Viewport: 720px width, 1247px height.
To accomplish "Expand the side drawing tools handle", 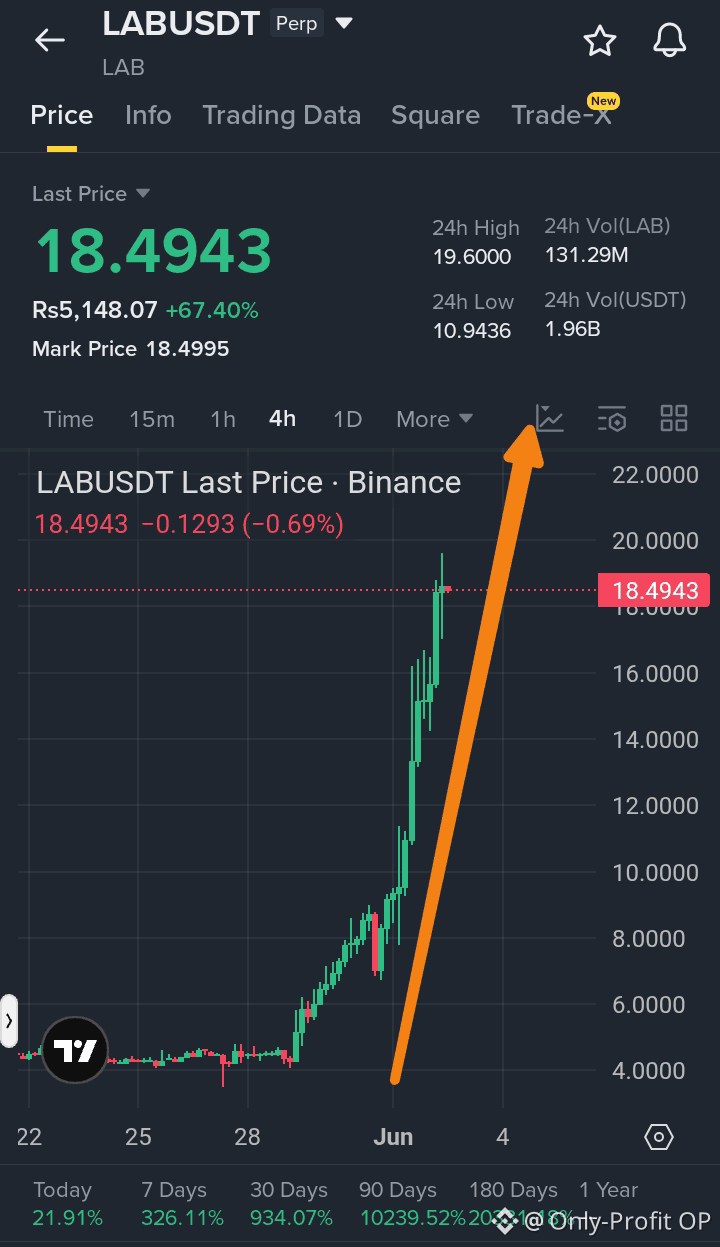I will [9, 1021].
